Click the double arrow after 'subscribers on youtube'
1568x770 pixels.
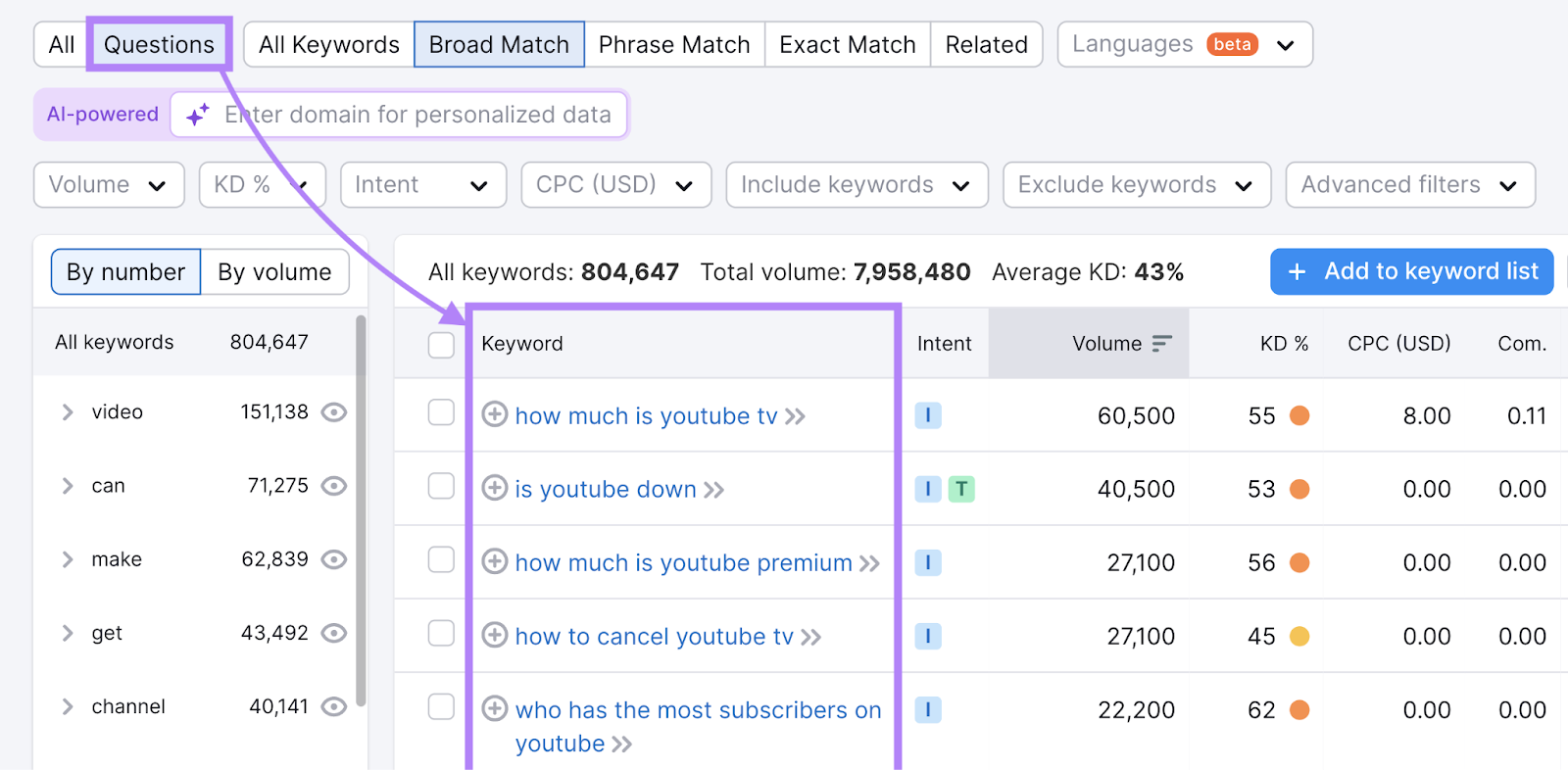coord(621,745)
